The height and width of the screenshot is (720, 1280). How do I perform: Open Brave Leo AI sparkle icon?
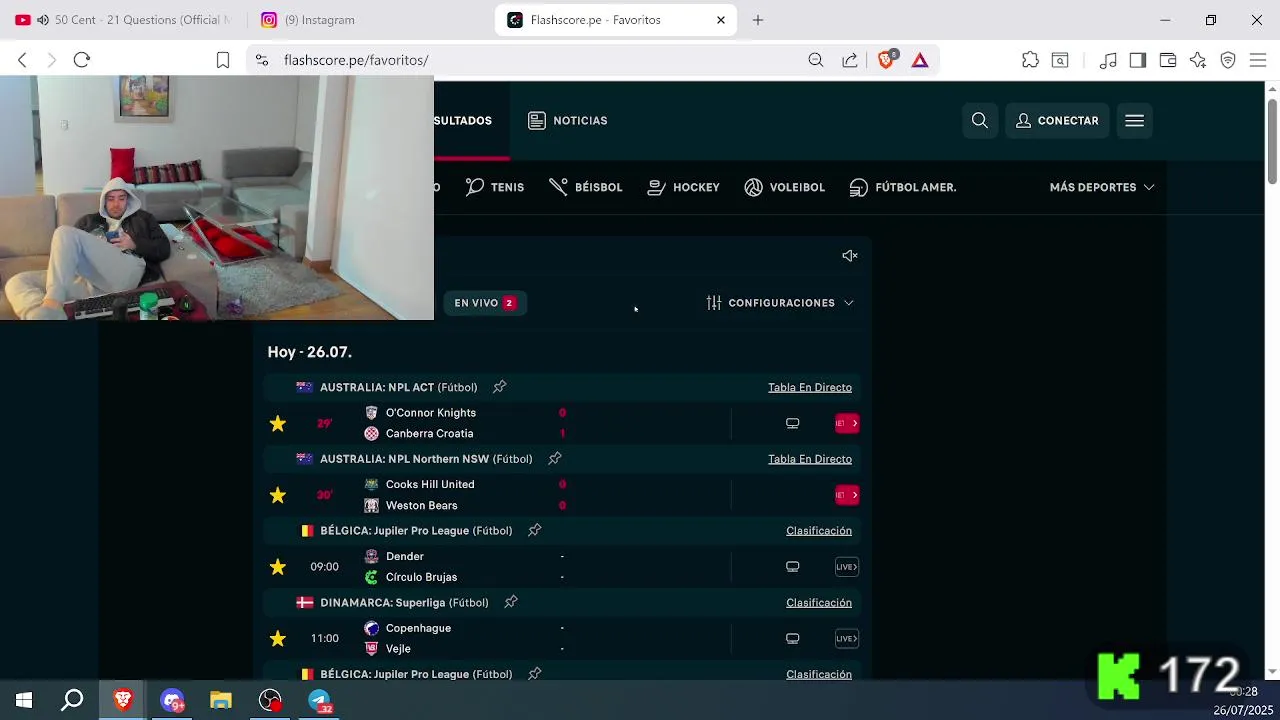pyautogui.click(x=1198, y=60)
